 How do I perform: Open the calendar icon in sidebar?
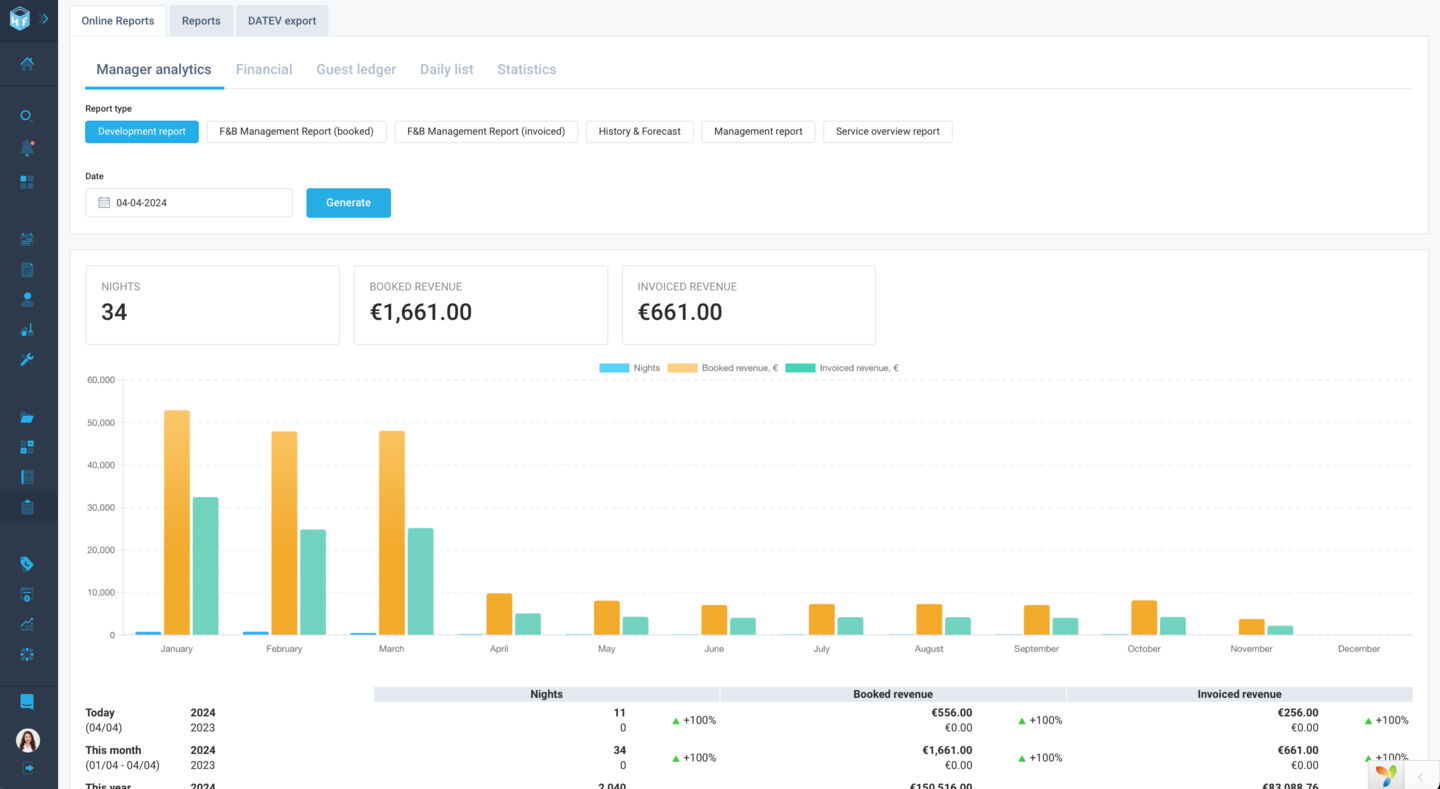(x=27, y=239)
